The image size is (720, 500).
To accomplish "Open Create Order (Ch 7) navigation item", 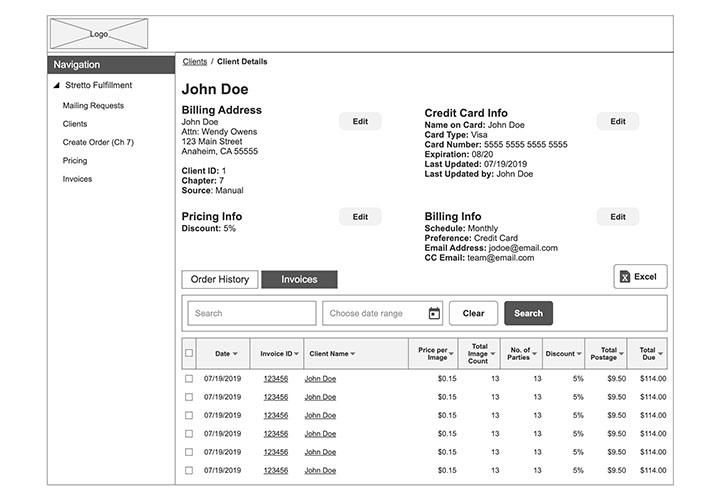I will [x=98, y=142].
